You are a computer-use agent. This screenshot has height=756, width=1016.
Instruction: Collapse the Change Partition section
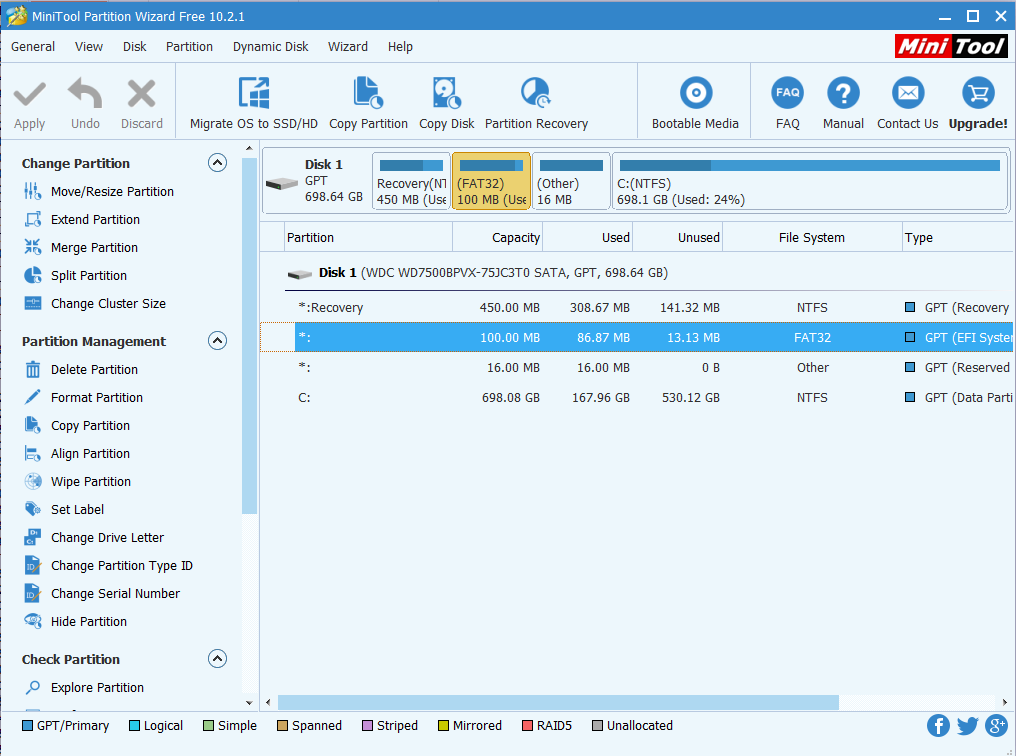(x=217, y=163)
